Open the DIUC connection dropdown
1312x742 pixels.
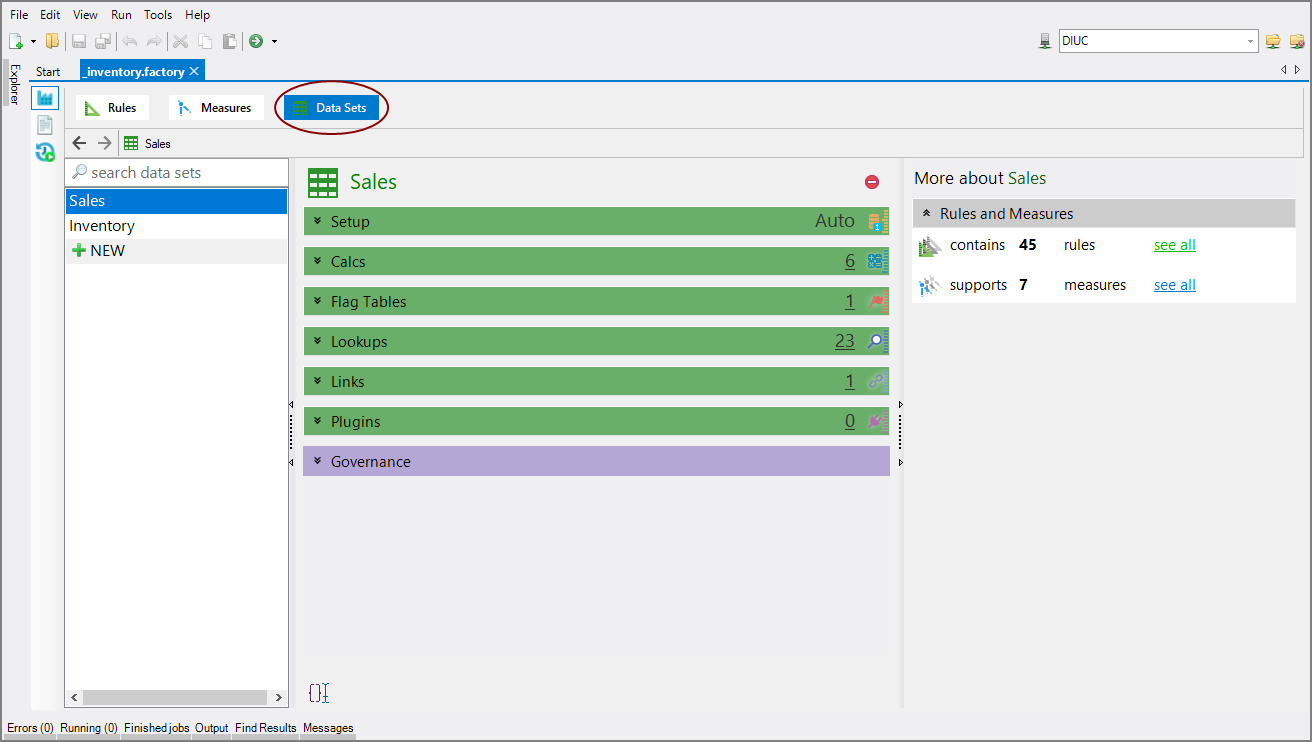click(x=1252, y=41)
